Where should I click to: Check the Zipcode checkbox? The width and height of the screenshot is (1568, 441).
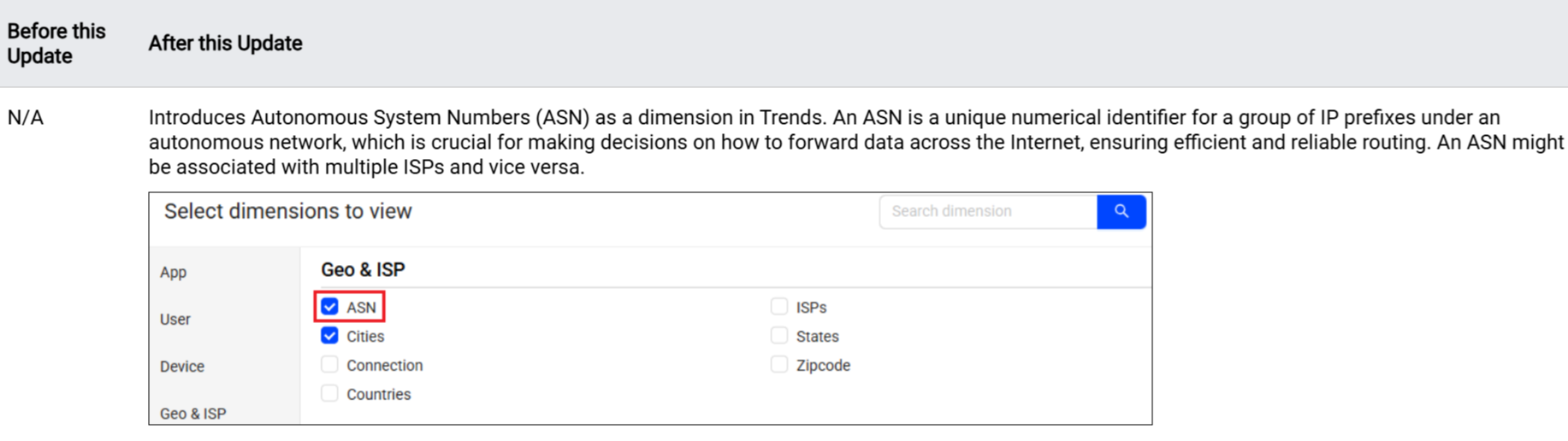778,365
